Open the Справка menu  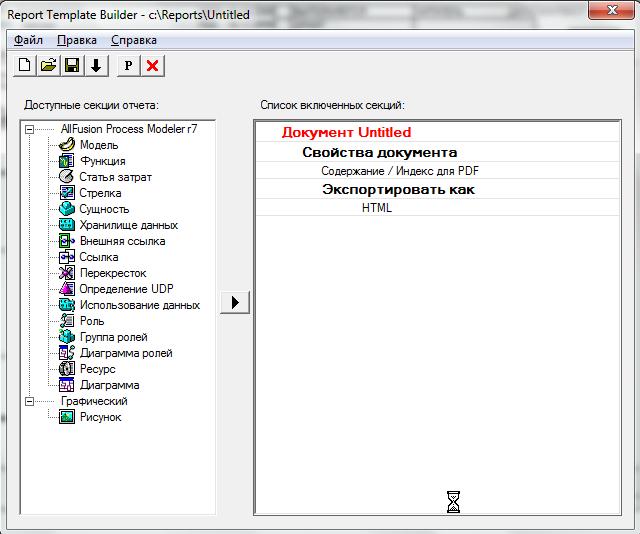click(x=134, y=40)
